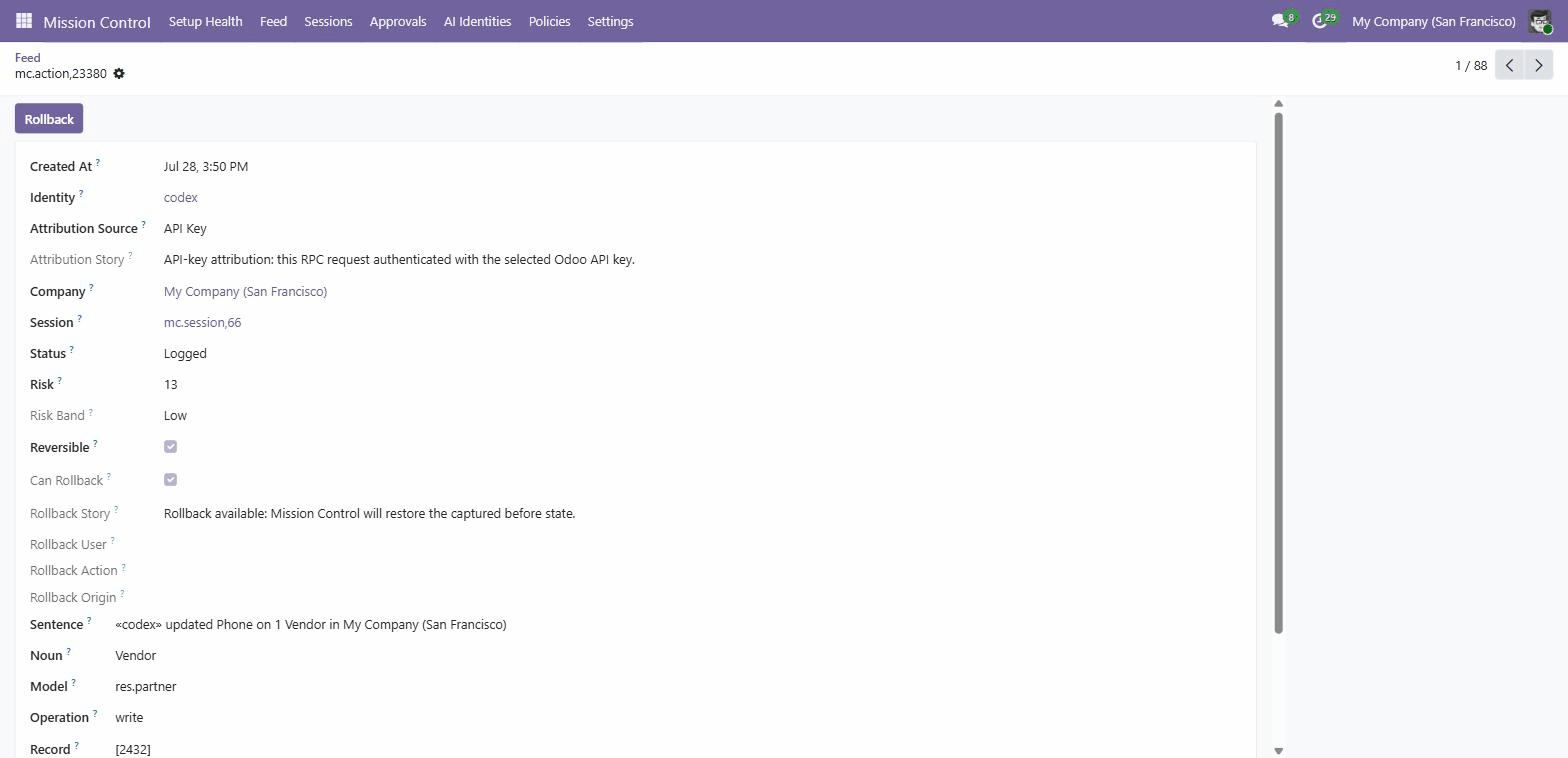The width and height of the screenshot is (1568, 758).
Task: Toggle the Can Rollback checkbox
Action: click(170, 479)
